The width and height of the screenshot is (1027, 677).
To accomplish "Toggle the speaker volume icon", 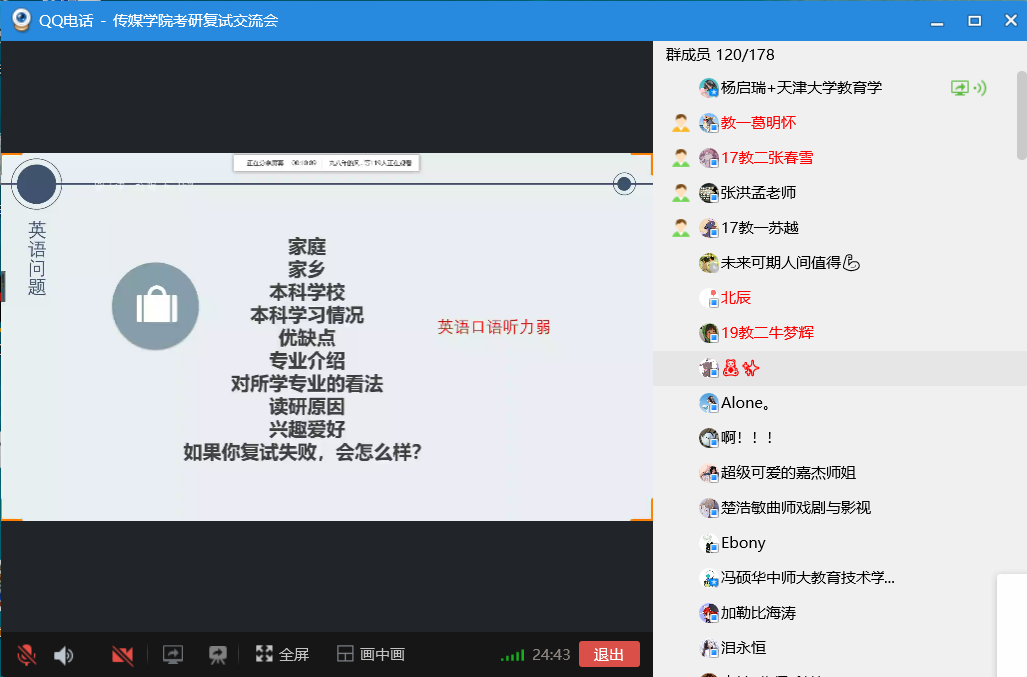I will [64, 655].
